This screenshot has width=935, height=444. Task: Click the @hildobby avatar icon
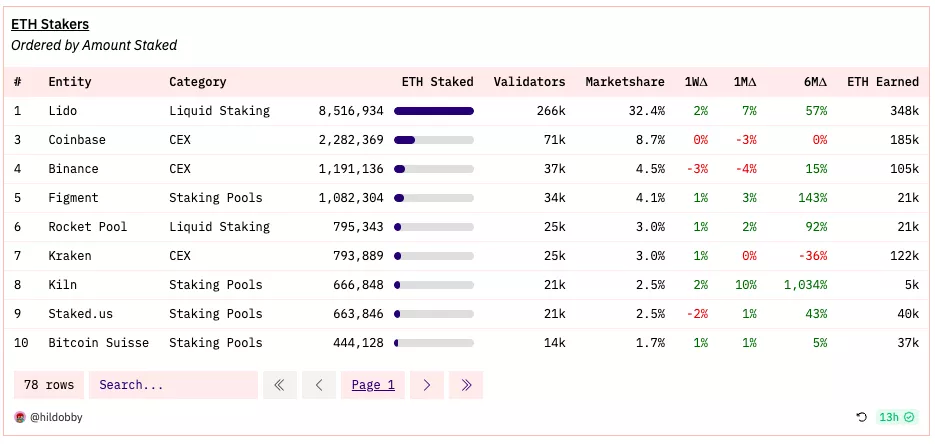coord(19,417)
